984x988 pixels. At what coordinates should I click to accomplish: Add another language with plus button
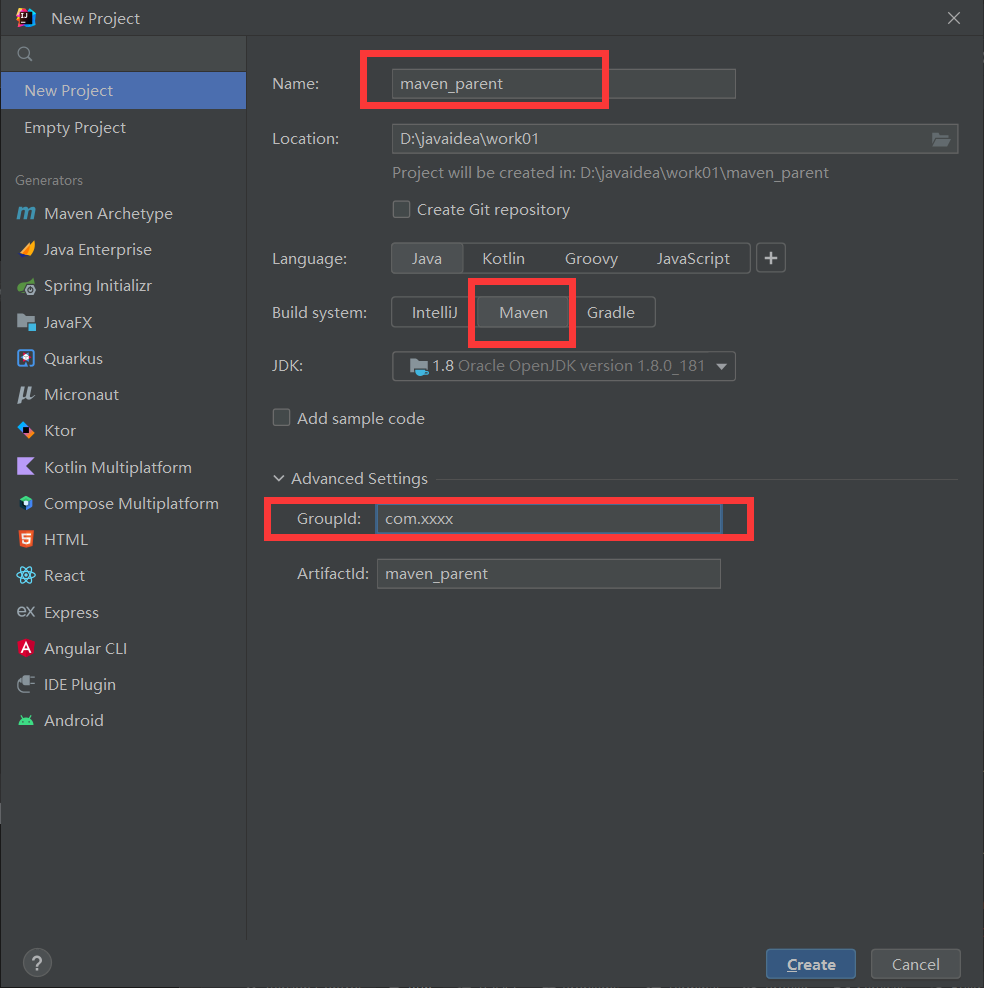(x=770, y=258)
